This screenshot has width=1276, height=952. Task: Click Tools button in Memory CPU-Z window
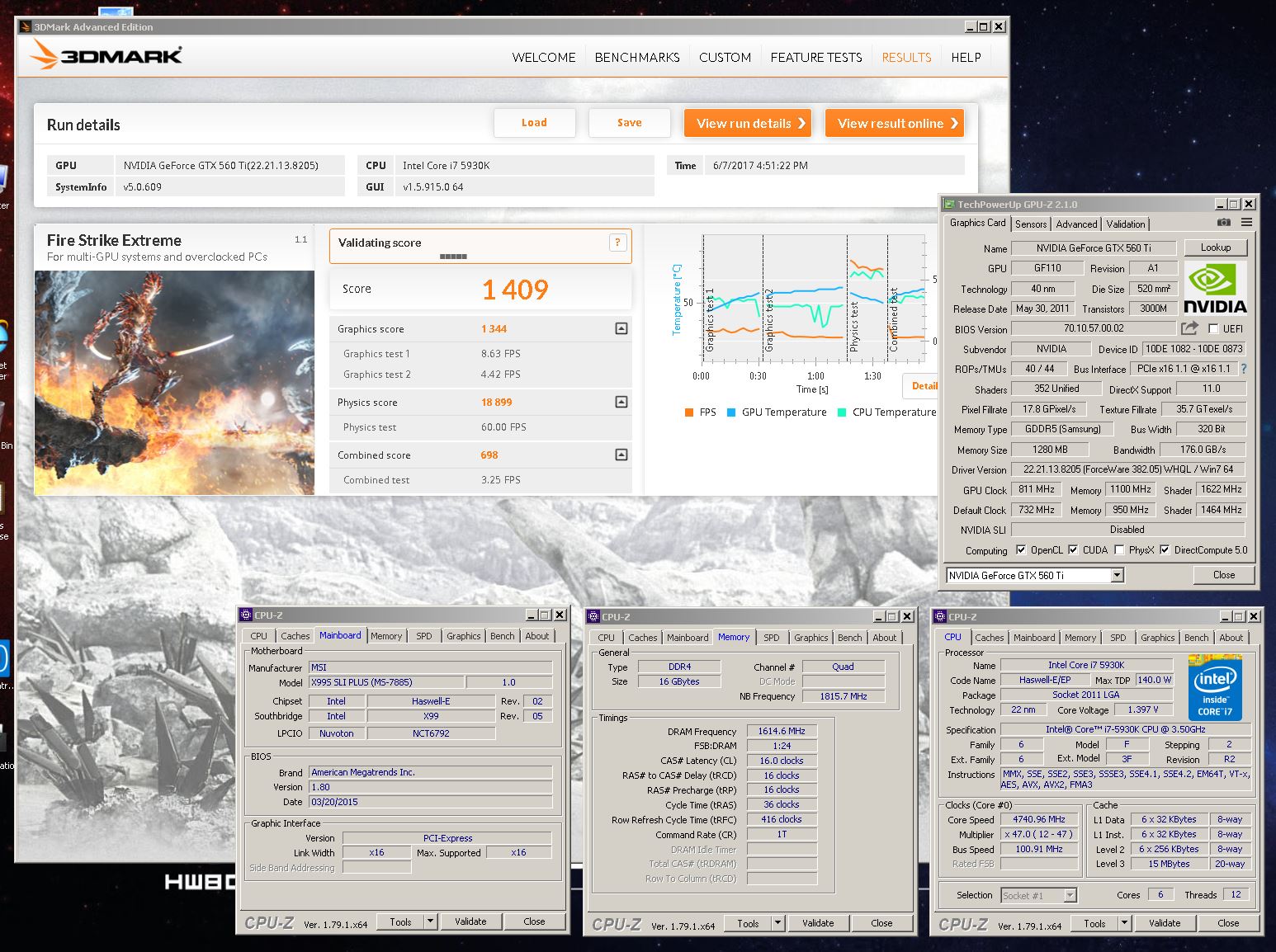point(749,923)
